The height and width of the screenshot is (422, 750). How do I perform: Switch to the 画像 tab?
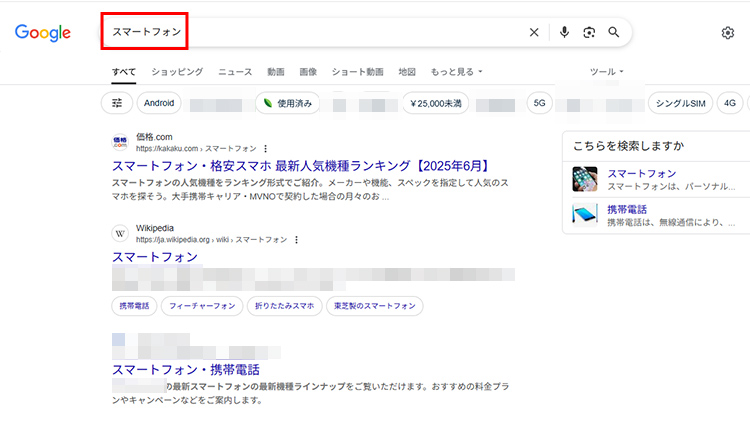(308, 72)
